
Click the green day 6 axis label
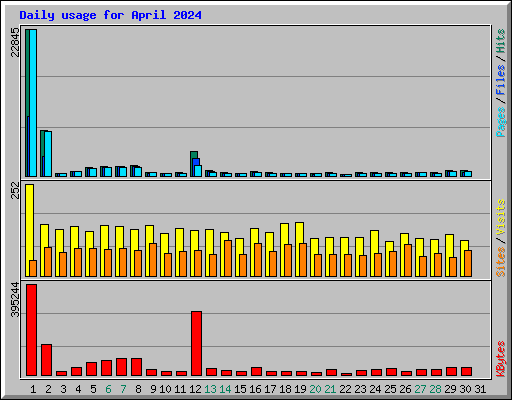click(x=108, y=389)
